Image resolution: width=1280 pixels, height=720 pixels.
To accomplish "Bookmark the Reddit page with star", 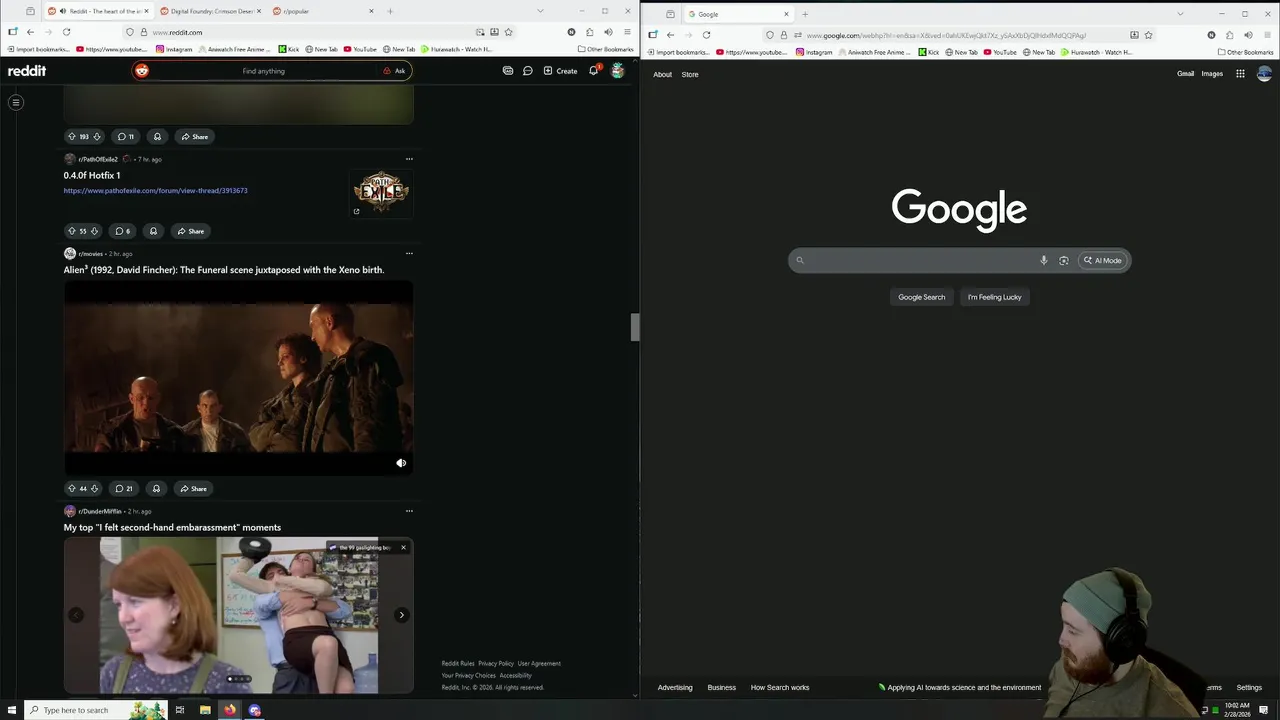I will 508,32.
